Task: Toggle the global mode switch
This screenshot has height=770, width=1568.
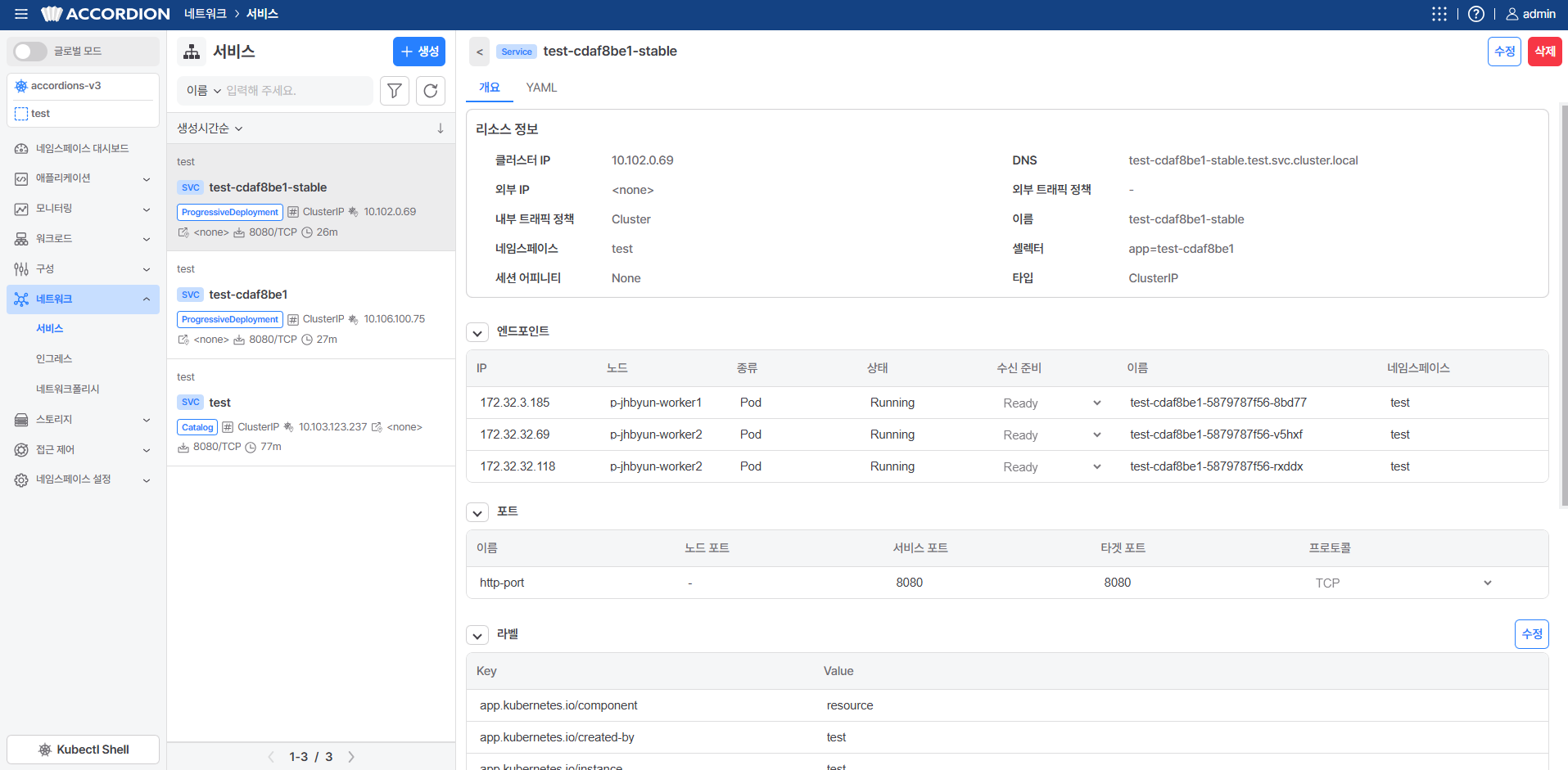Action: click(30, 52)
